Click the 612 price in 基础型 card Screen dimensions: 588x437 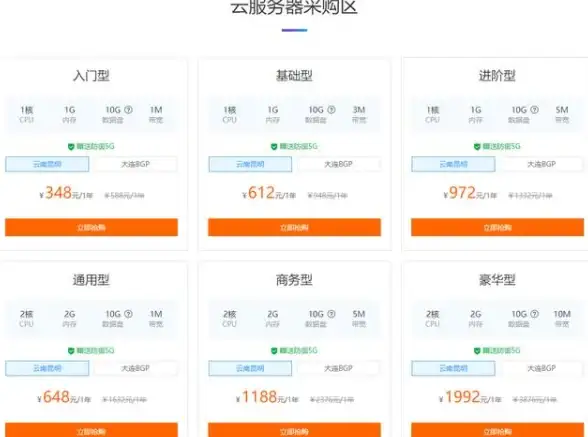(261, 193)
